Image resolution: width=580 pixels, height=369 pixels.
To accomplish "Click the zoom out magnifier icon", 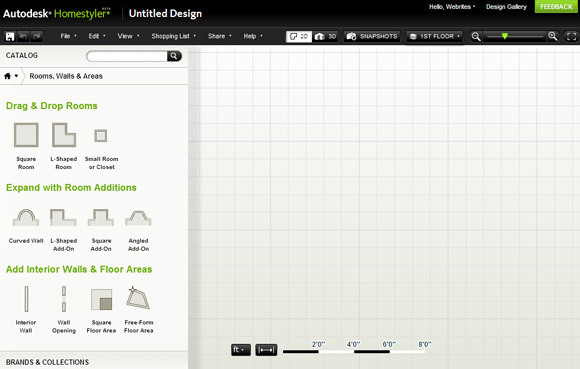I will [x=476, y=36].
